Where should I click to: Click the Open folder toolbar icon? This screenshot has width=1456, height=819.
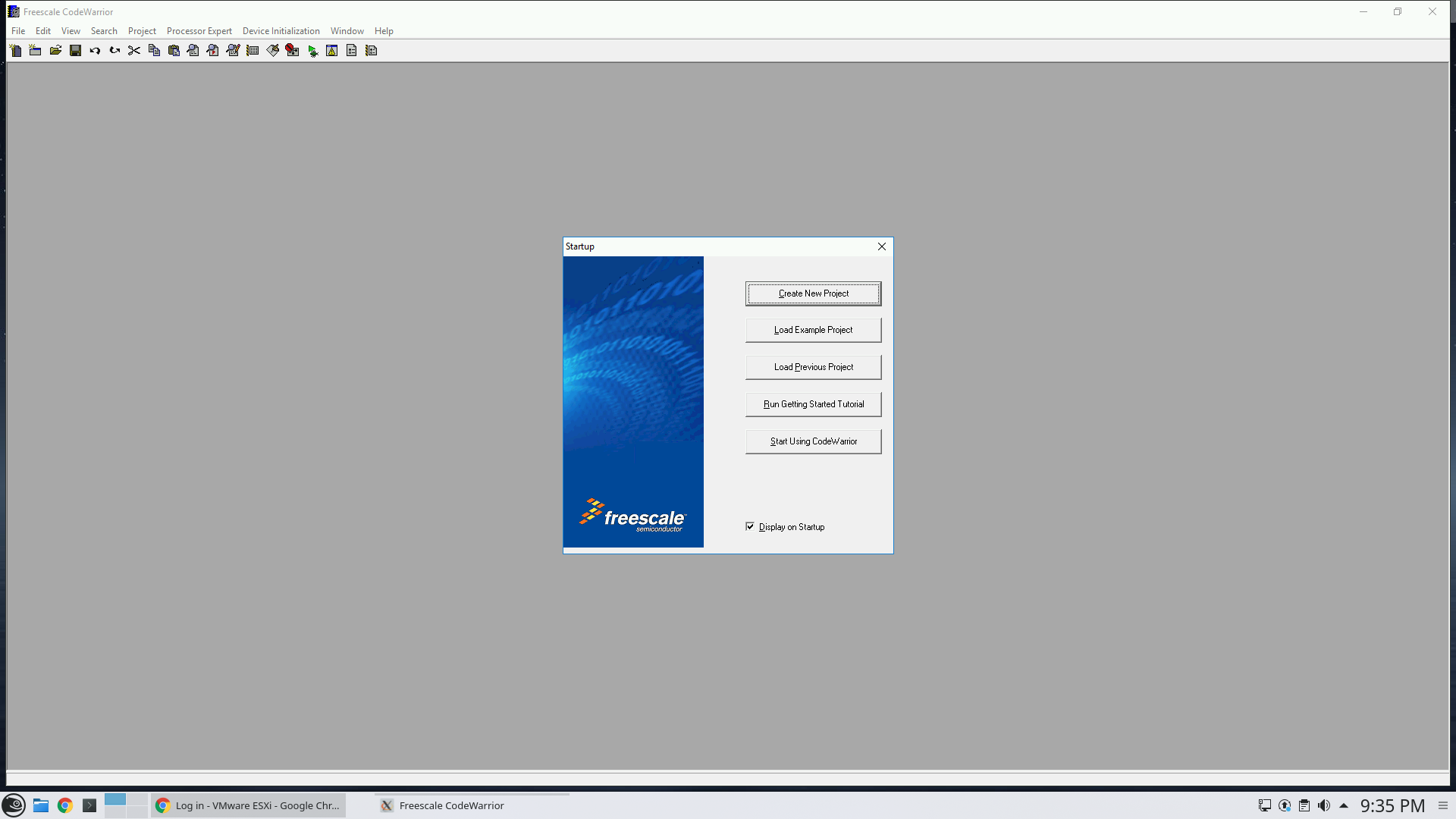click(55, 51)
